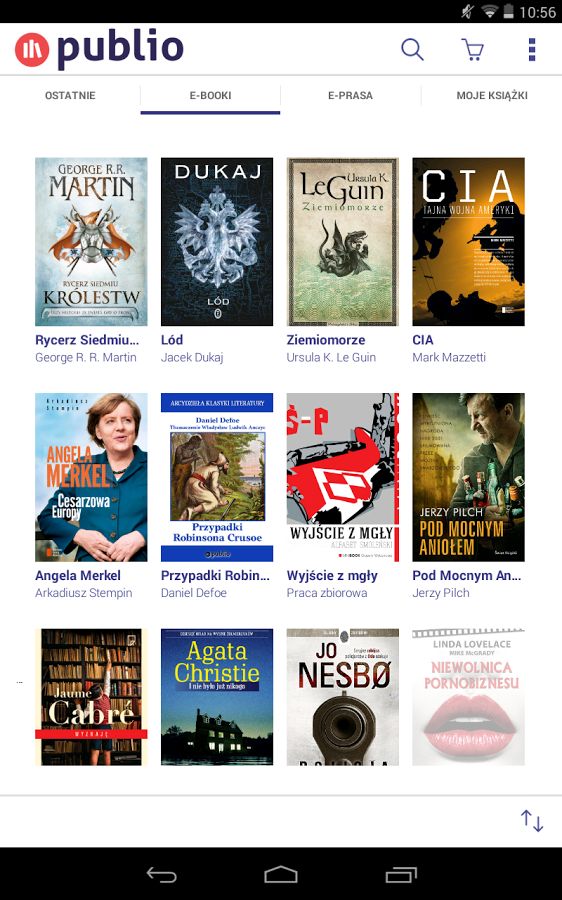Switch to the E-prasa tab
Viewport: 562px width, 900px height.
pos(350,95)
